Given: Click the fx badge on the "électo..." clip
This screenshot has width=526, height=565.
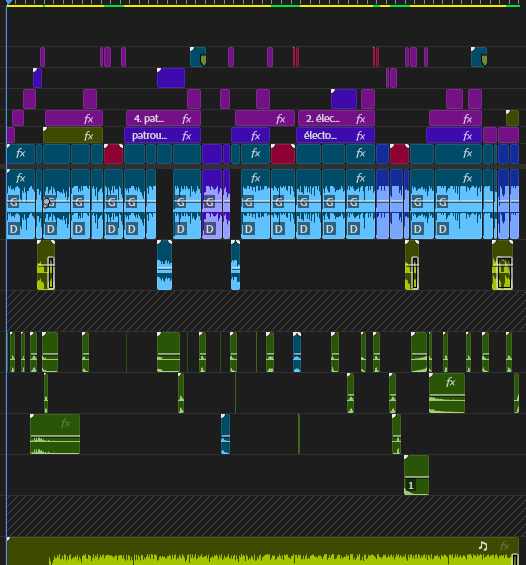Looking at the screenshot, I should point(361,135).
